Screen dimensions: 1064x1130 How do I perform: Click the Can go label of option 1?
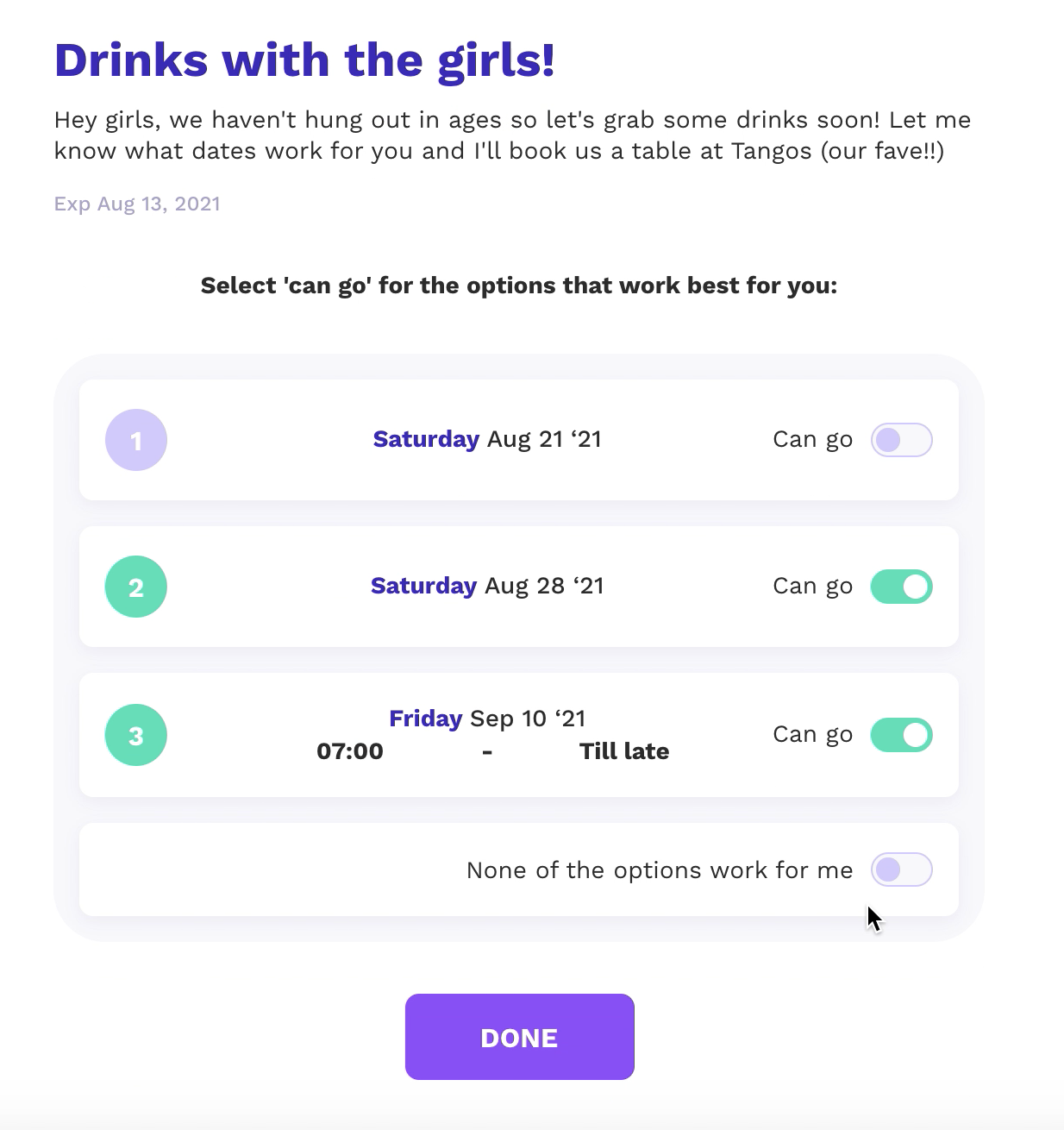[813, 440]
